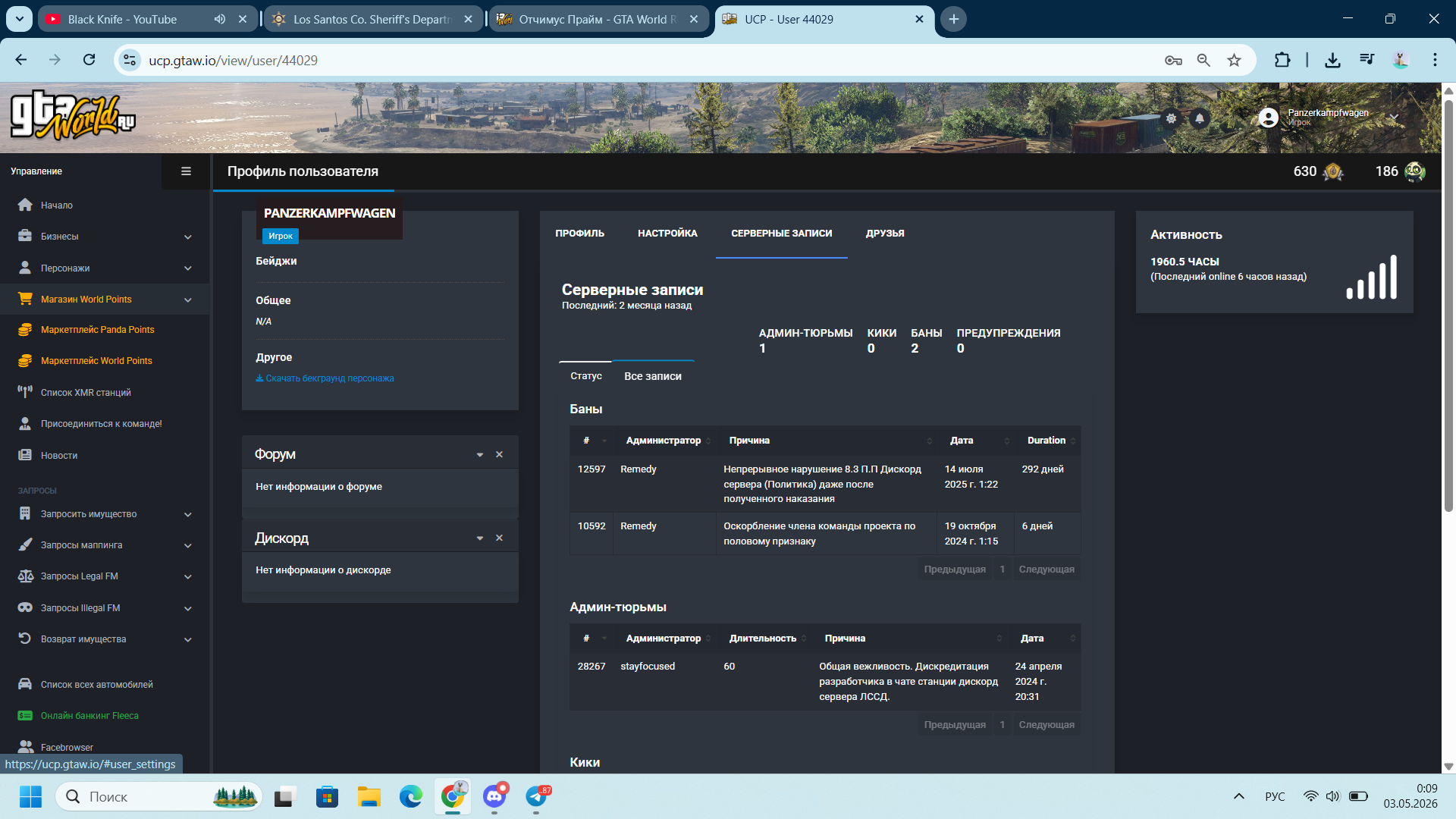The image size is (1456, 819).
Task: Open Telegram from the taskbar
Action: (x=536, y=796)
